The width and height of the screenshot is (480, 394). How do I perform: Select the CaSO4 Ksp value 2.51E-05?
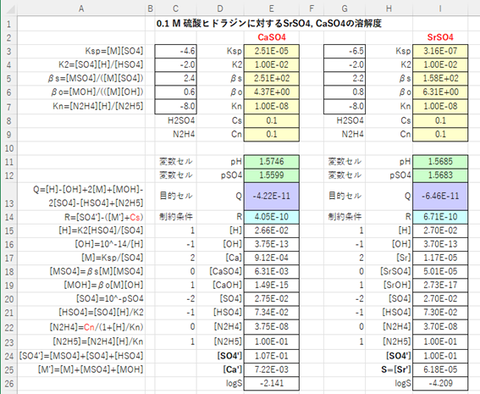(x=271, y=51)
